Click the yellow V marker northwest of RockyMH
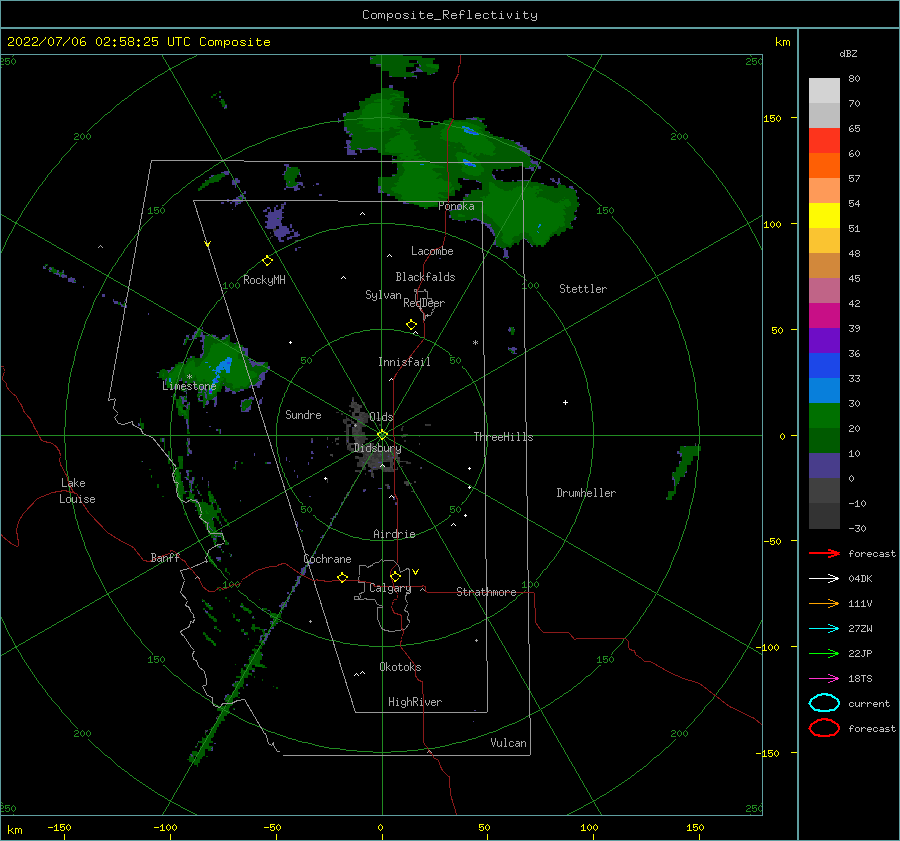Screen dimensions: 900x841 208,244
